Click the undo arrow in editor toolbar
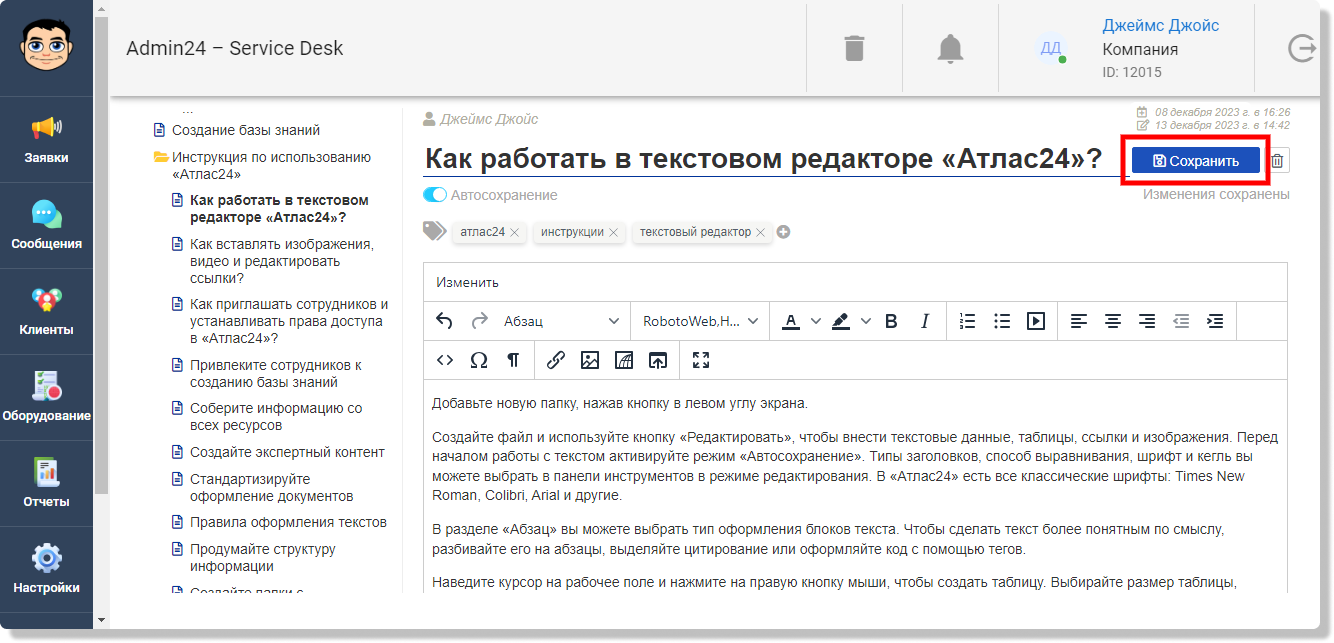 click(445, 321)
